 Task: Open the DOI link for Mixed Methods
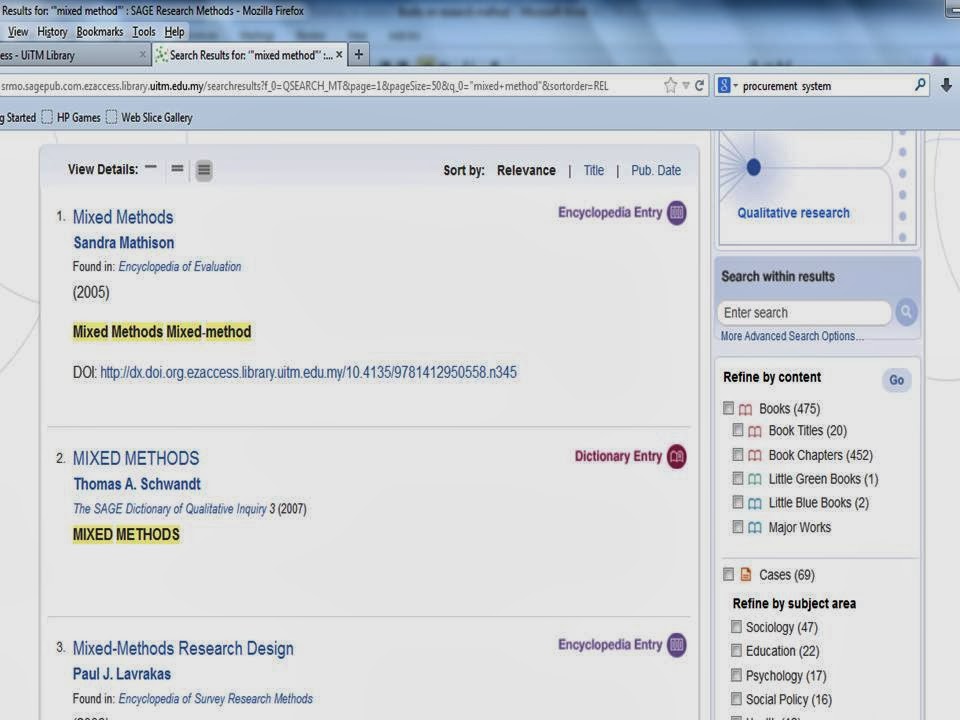pyautogui.click(x=308, y=372)
